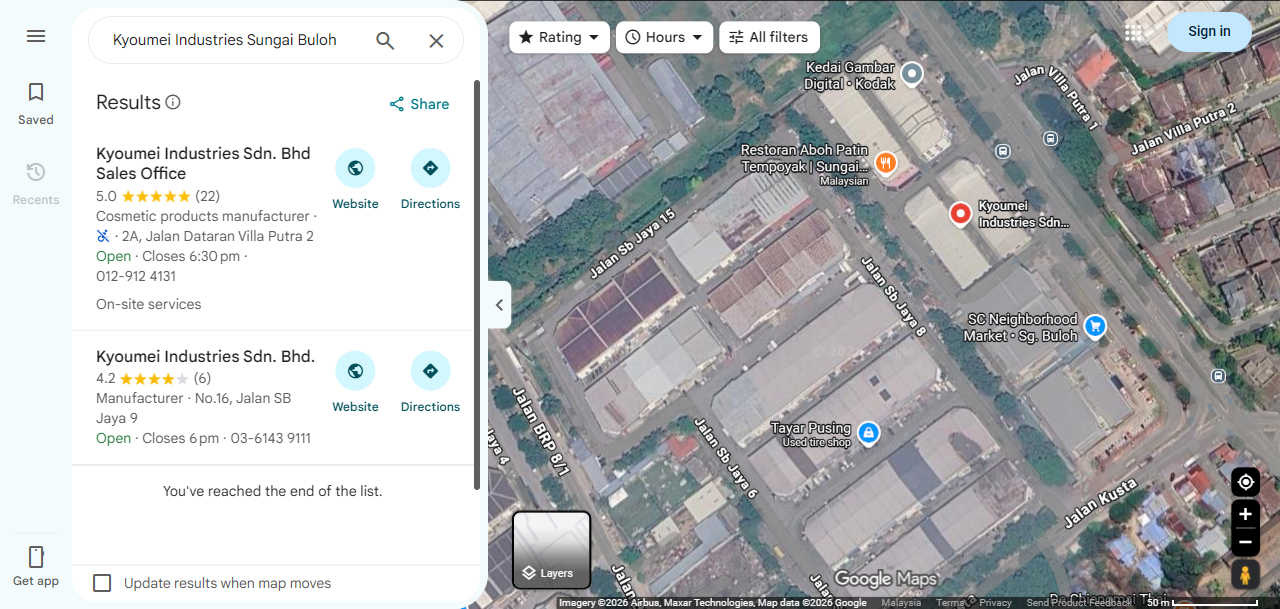Click SC Neighborhood Market shopping marker
Viewport: 1280px width, 609px height.
tap(1095, 326)
